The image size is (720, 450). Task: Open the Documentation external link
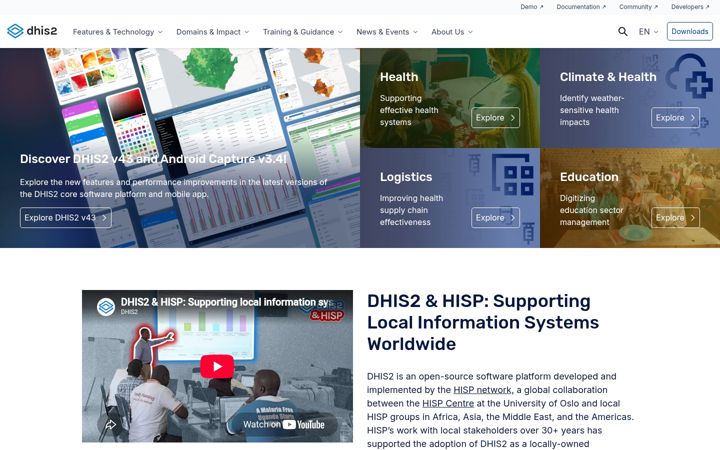[x=581, y=7]
